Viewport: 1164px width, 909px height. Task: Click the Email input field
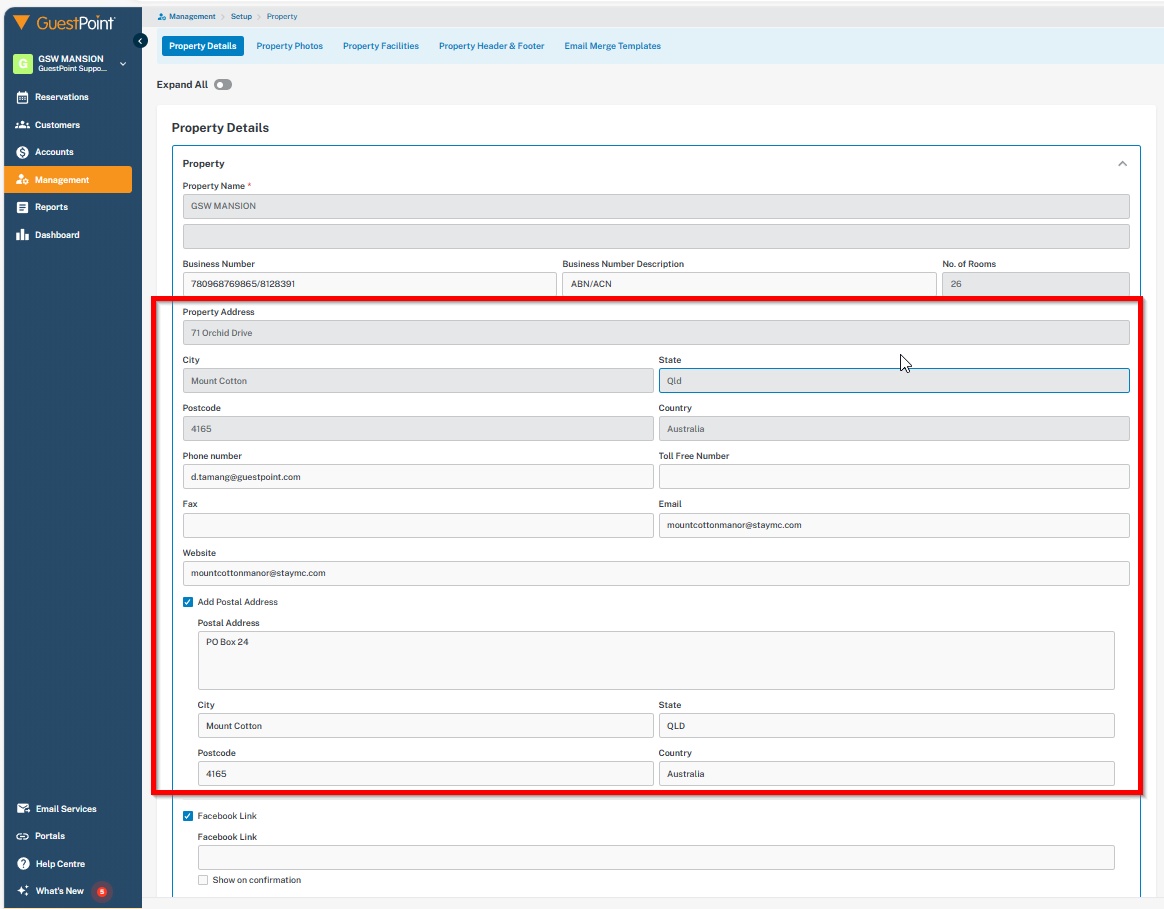coord(894,525)
